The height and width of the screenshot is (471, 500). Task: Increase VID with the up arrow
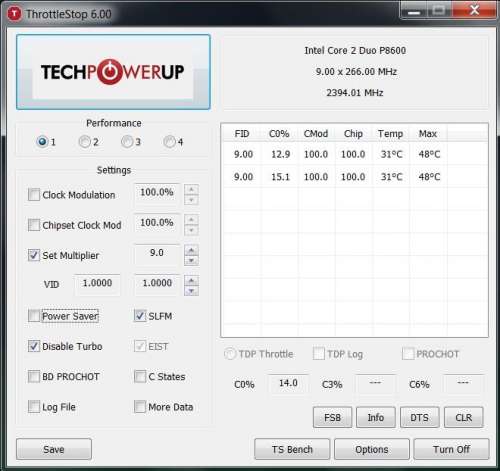[191, 280]
